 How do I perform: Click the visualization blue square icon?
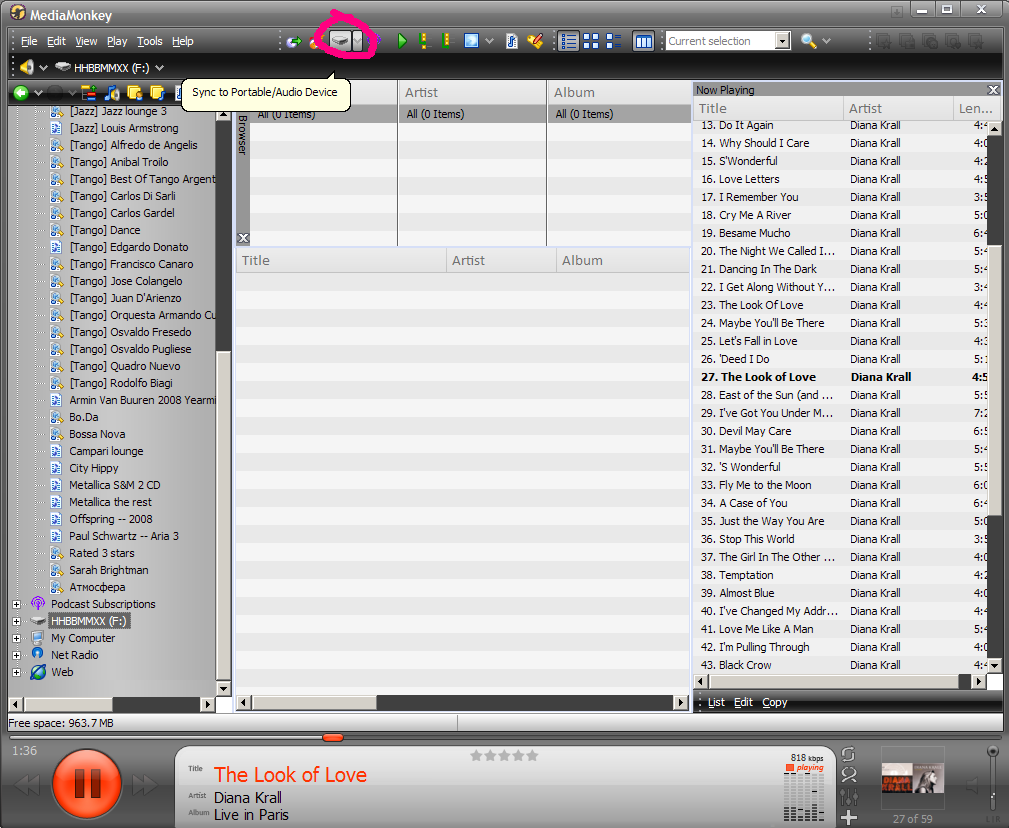point(471,41)
